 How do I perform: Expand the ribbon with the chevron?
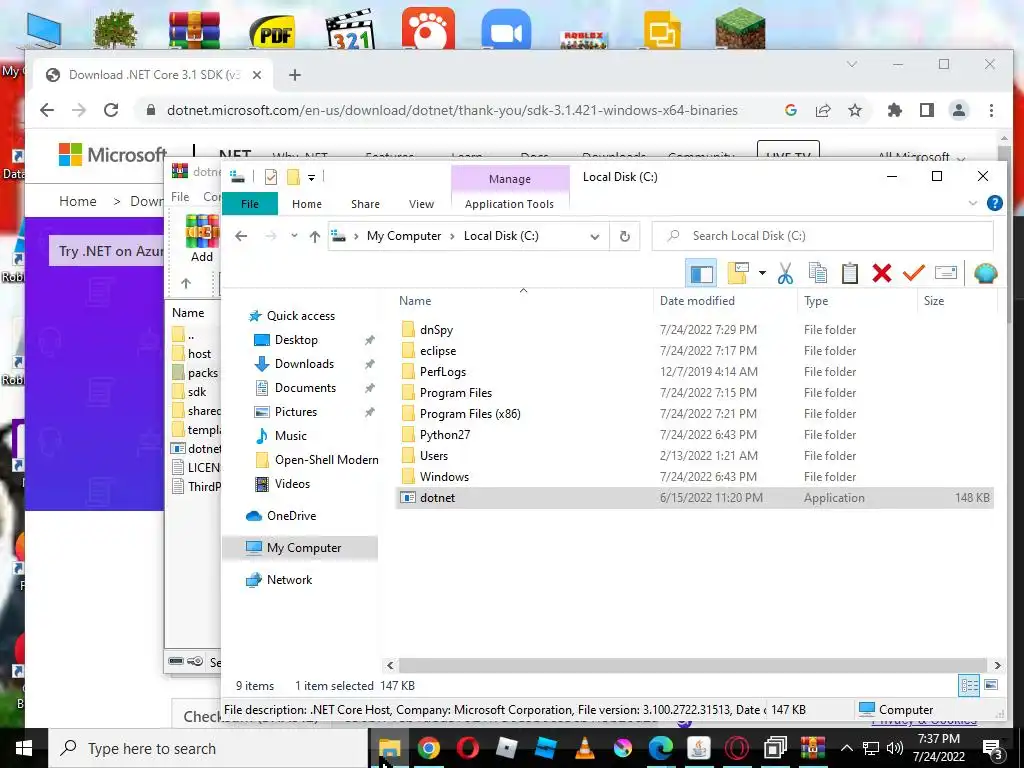972,203
